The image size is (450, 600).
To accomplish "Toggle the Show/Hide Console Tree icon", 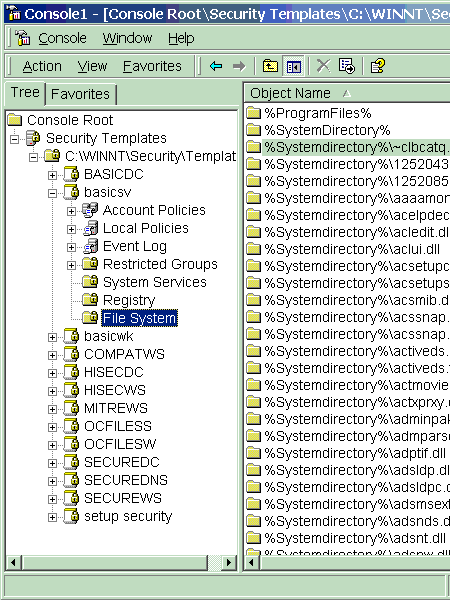I will click(294, 67).
